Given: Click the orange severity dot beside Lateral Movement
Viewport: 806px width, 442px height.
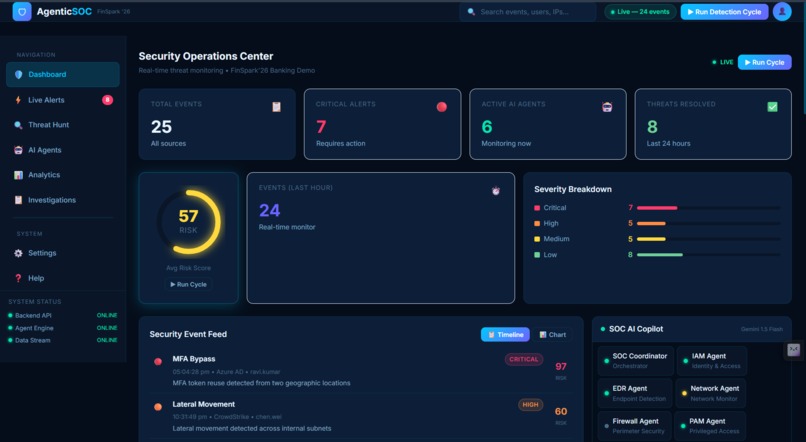Looking at the screenshot, I should (x=158, y=407).
